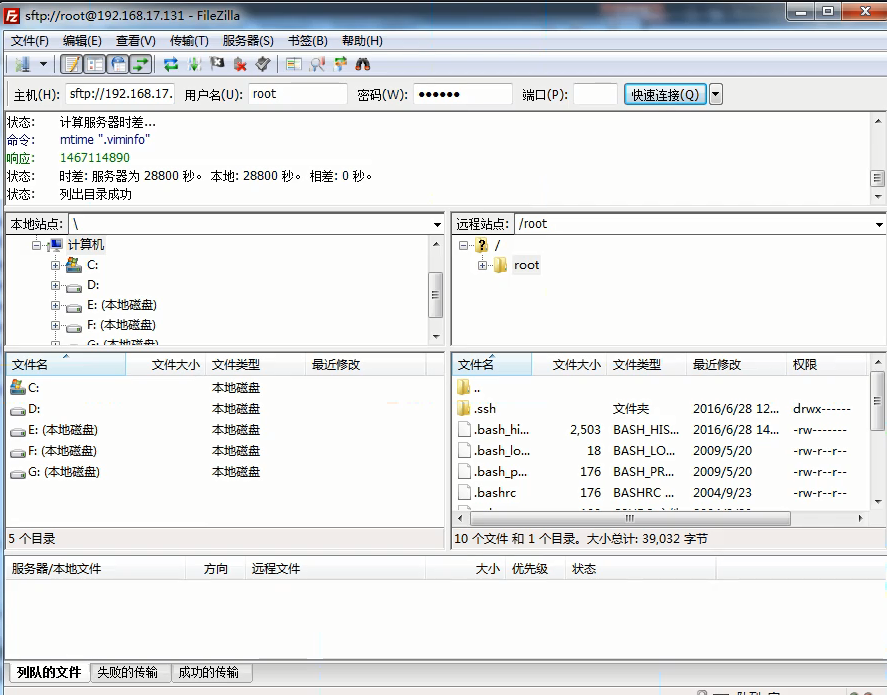
Task: Click the 端口(P) port field
Action: [595, 94]
